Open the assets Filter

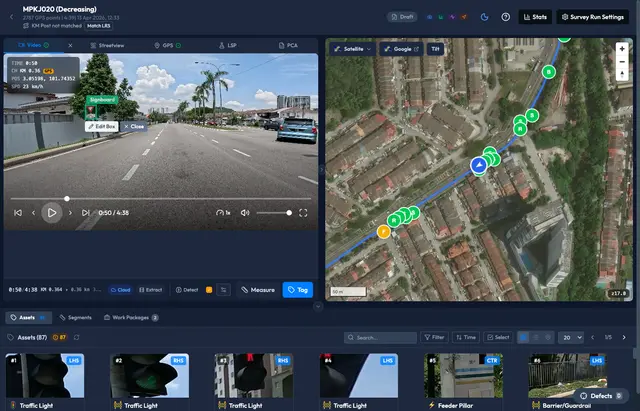click(x=434, y=338)
